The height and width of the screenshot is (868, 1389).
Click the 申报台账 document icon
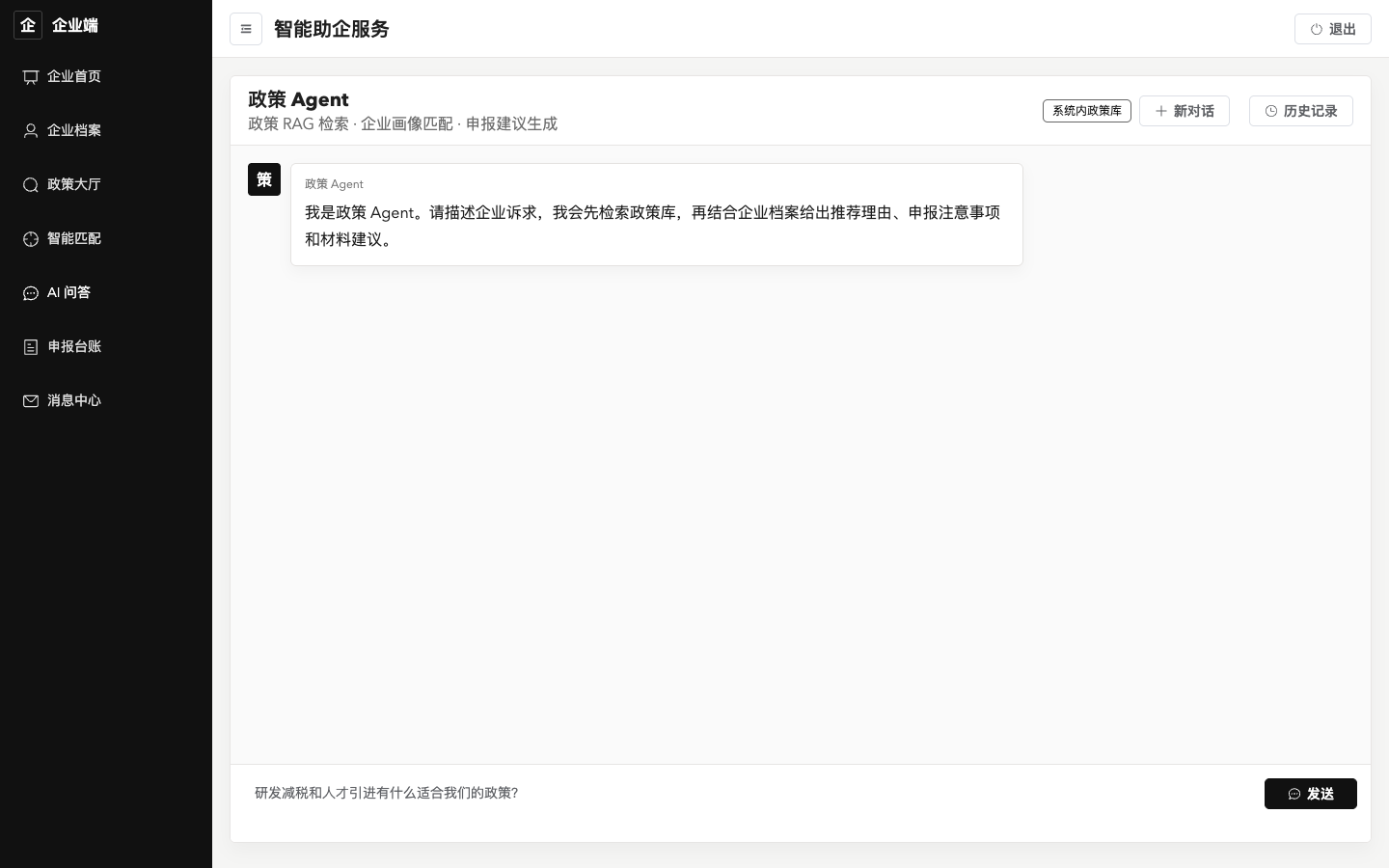coord(31,347)
